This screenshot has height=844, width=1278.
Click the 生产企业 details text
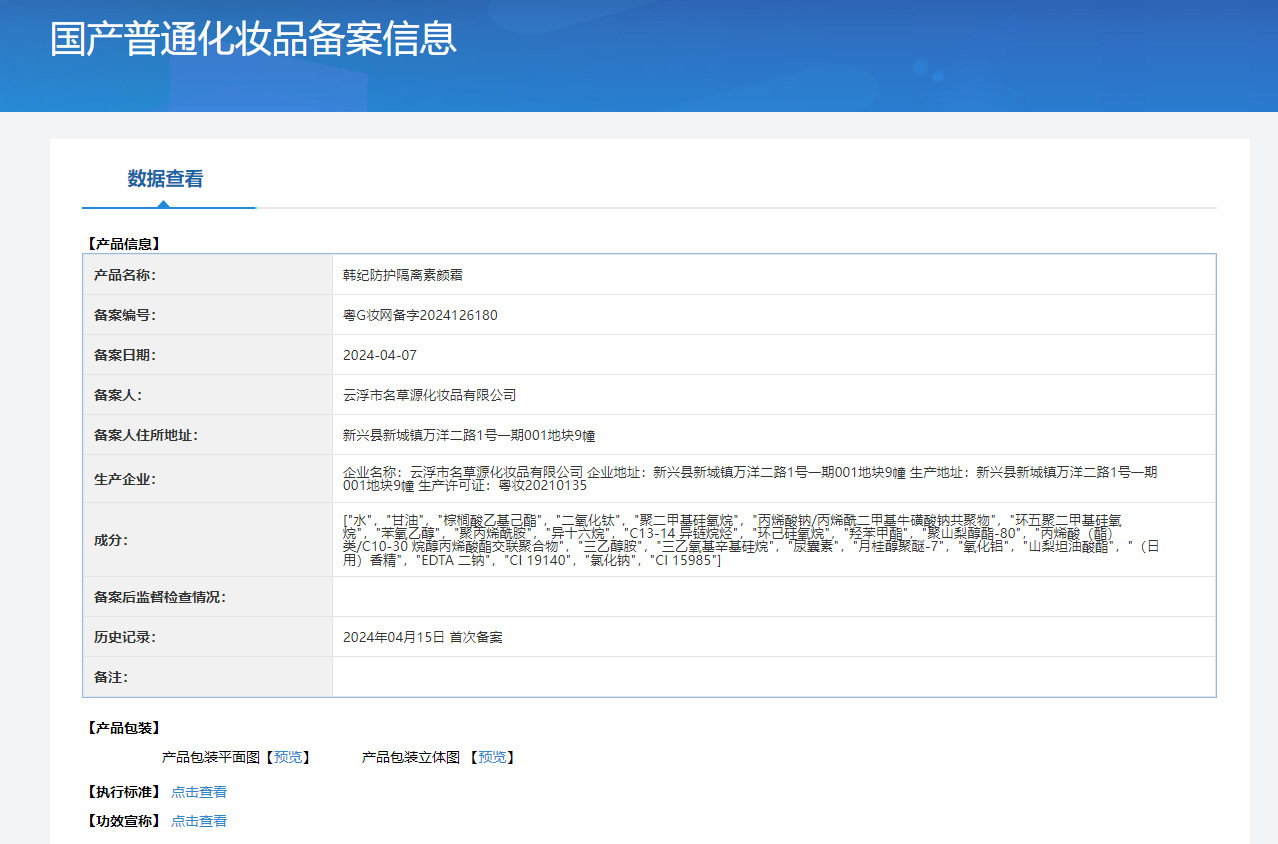750,478
